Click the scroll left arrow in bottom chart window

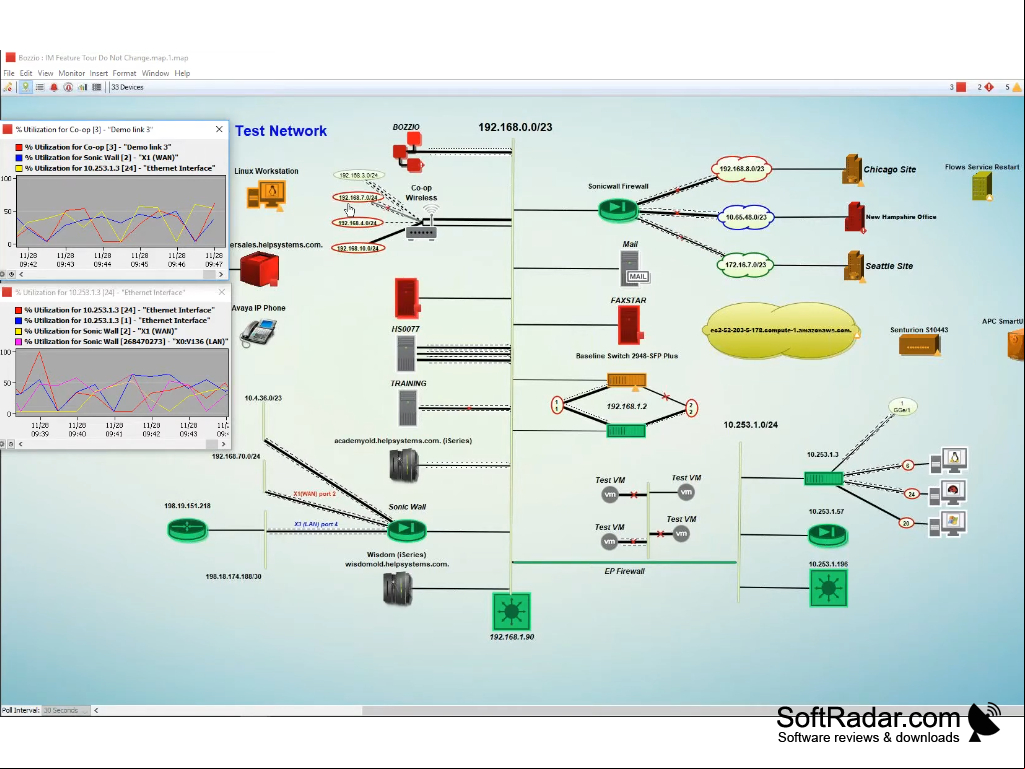tap(21, 444)
